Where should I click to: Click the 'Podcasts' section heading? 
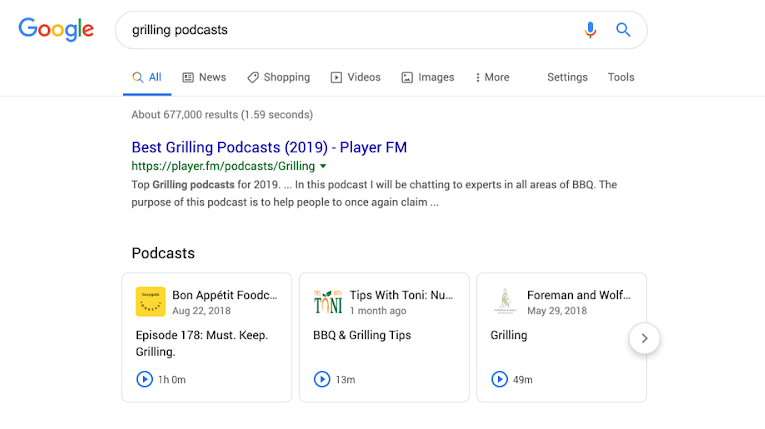[163, 253]
